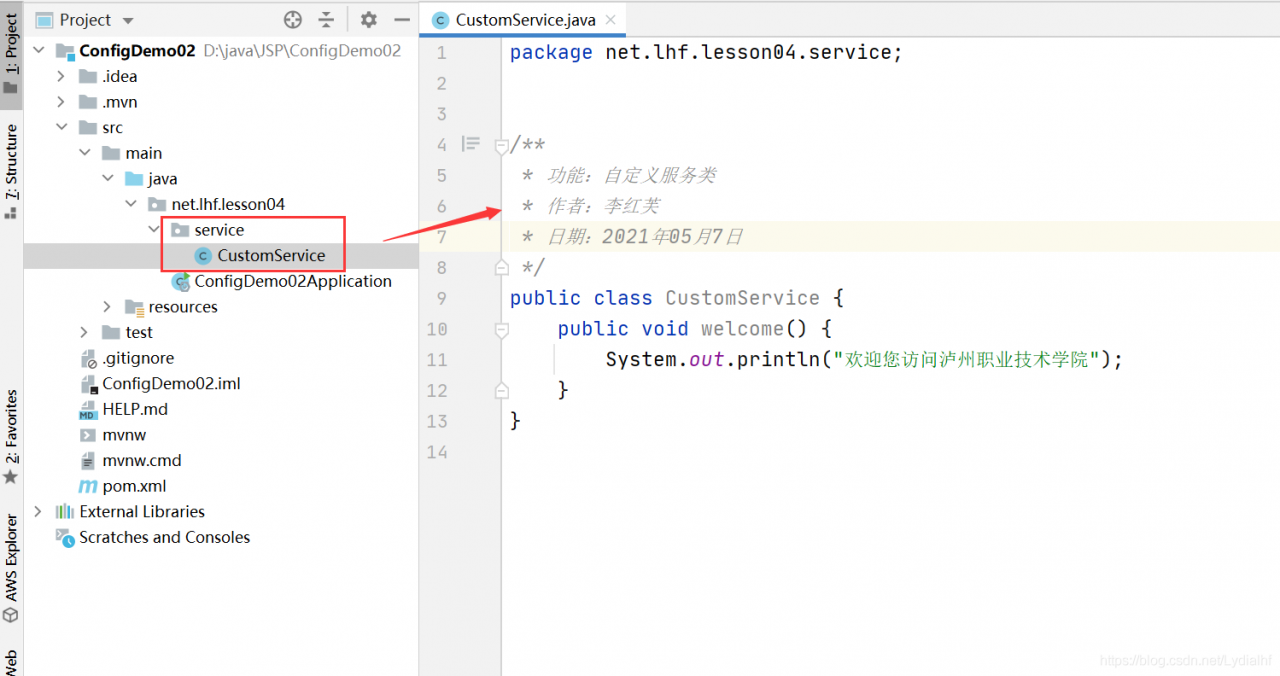Expand the resources folder
Image resolution: width=1280 pixels, height=676 pixels.
(x=108, y=307)
